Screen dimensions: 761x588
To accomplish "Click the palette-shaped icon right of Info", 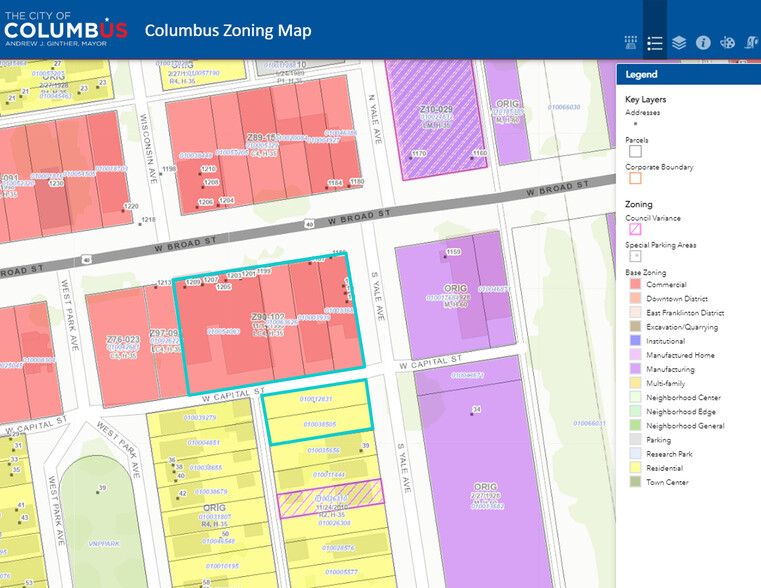I will 728,43.
